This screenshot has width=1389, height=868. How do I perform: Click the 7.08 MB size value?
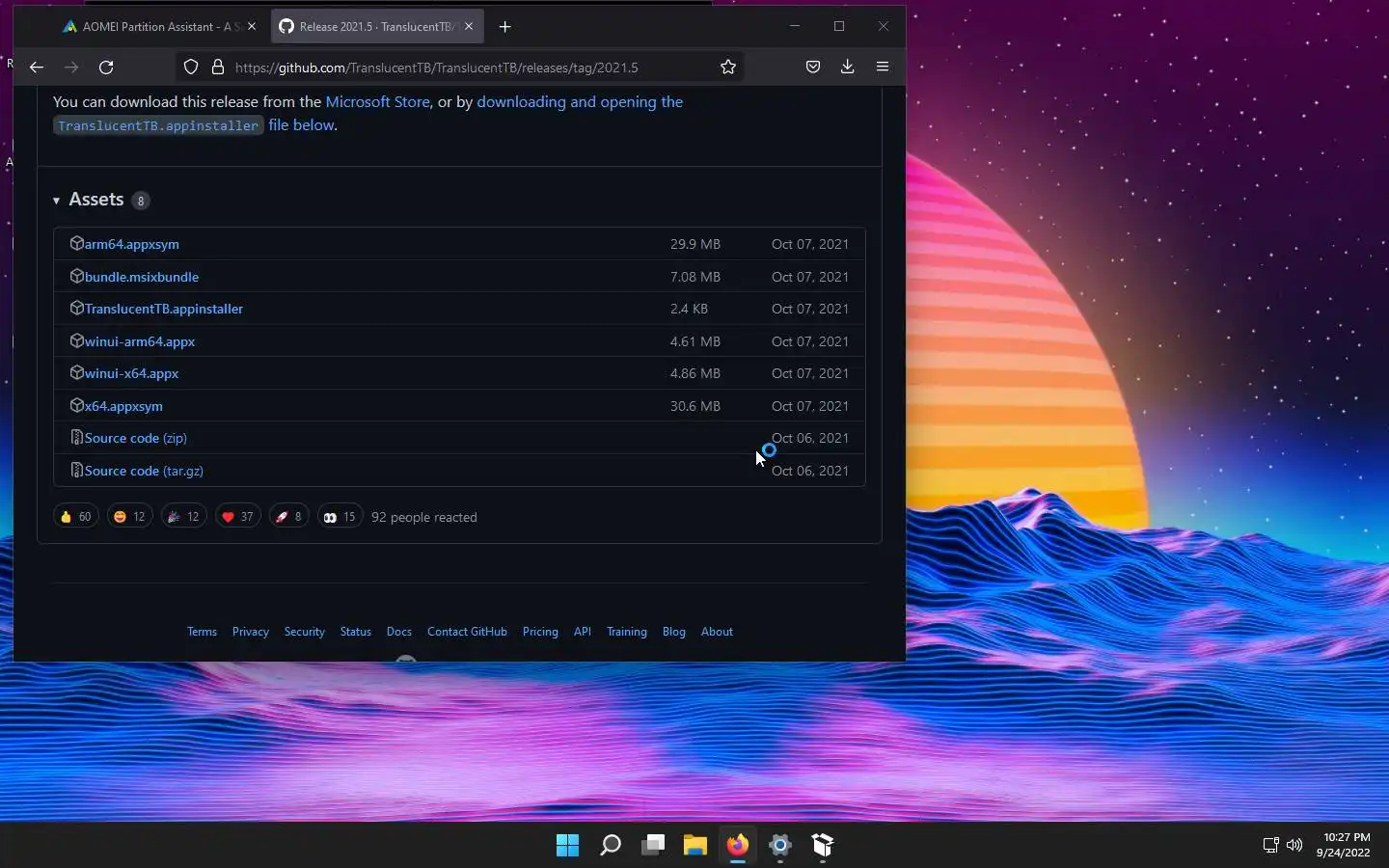click(695, 277)
